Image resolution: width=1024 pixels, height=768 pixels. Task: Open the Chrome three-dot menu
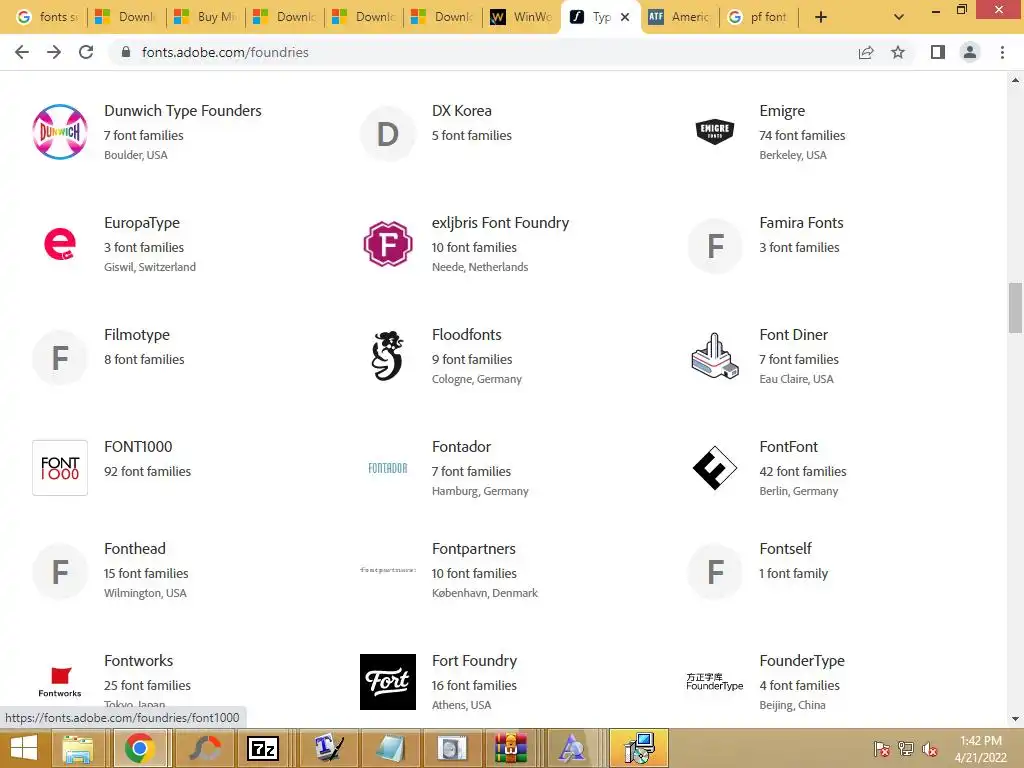click(x=1002, y=52)
